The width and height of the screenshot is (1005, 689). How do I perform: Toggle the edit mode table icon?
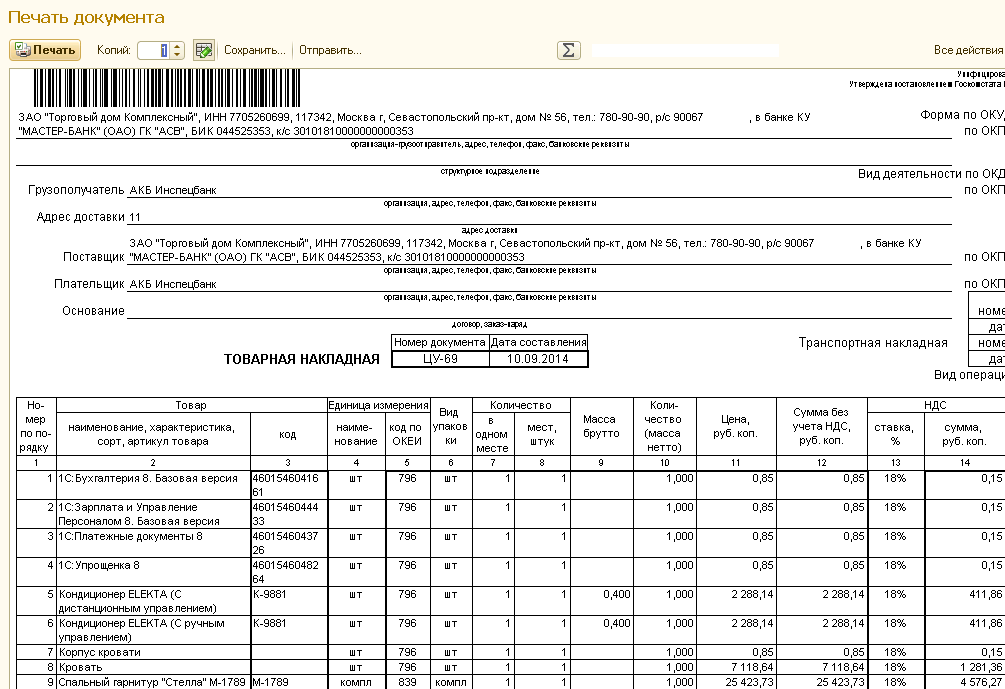pos(204,50)
